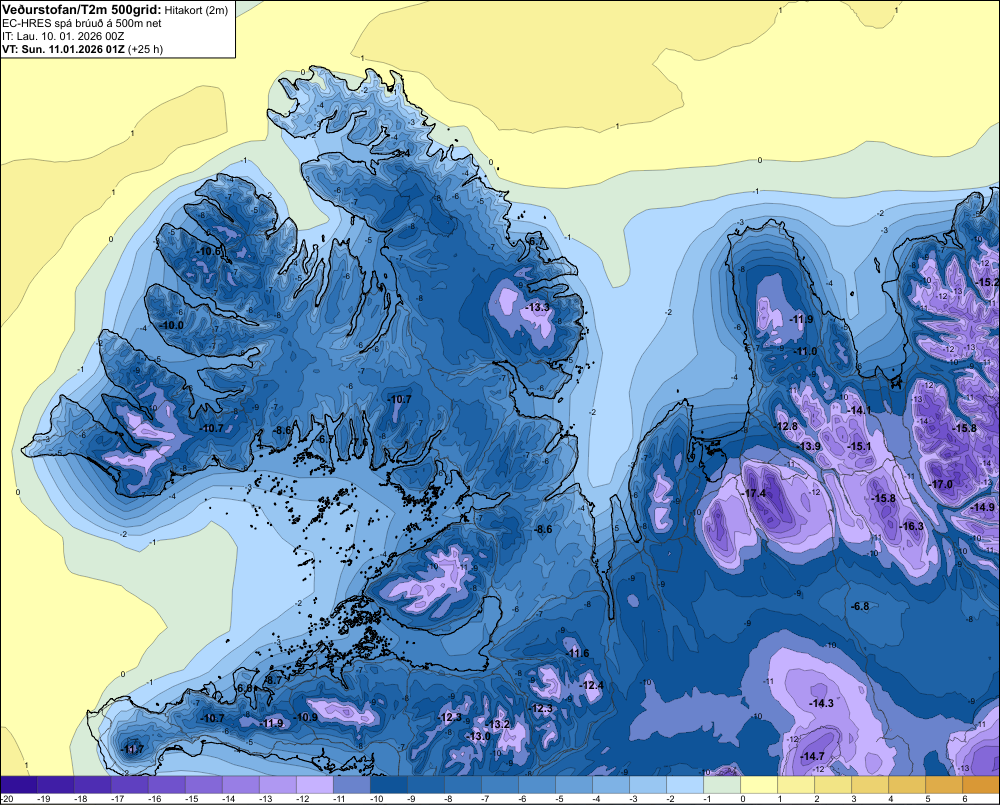The height and width of the screenshot is (805, 1000).
Task: Click the -13.2 temperature label
Action: point(499,724)
